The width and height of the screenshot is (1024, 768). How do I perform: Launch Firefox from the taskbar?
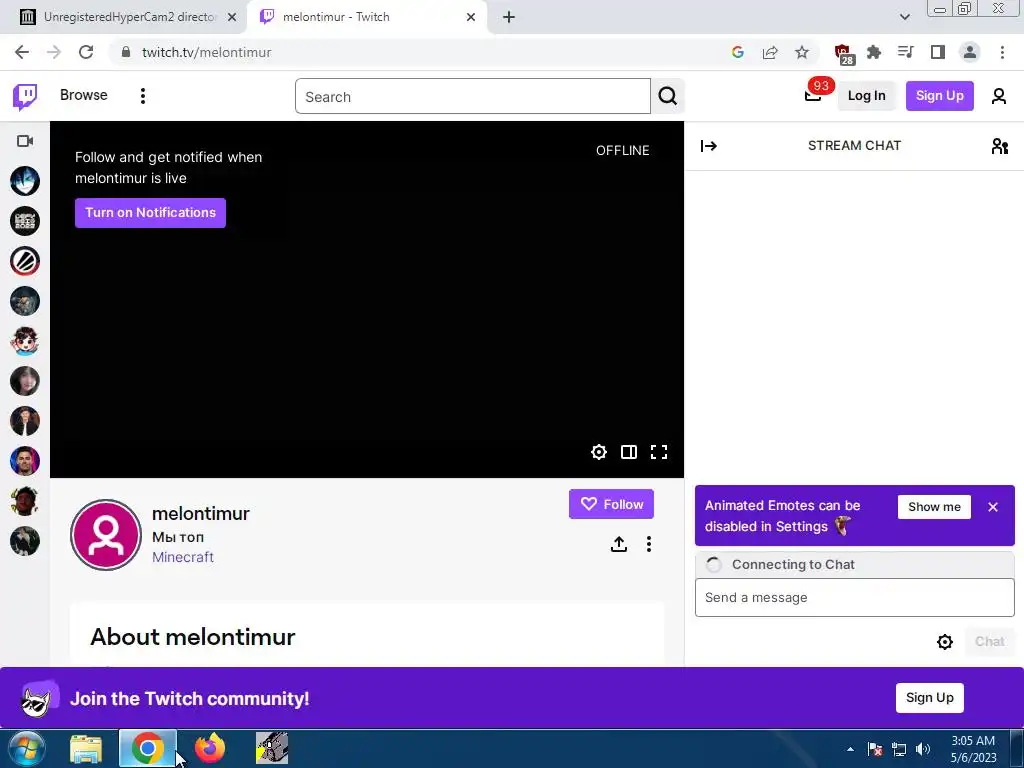[x=210, y=748]
